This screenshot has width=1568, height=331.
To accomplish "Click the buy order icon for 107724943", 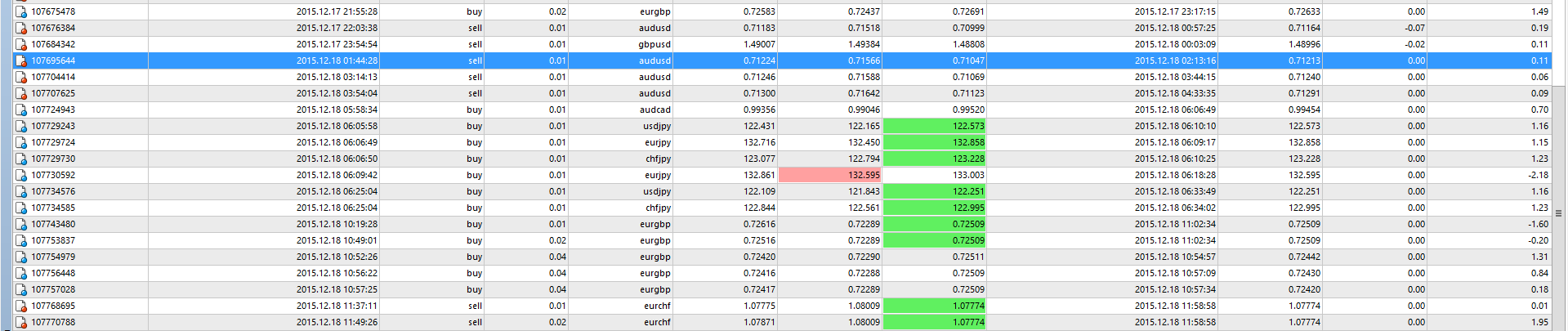I will coord(21,110).
